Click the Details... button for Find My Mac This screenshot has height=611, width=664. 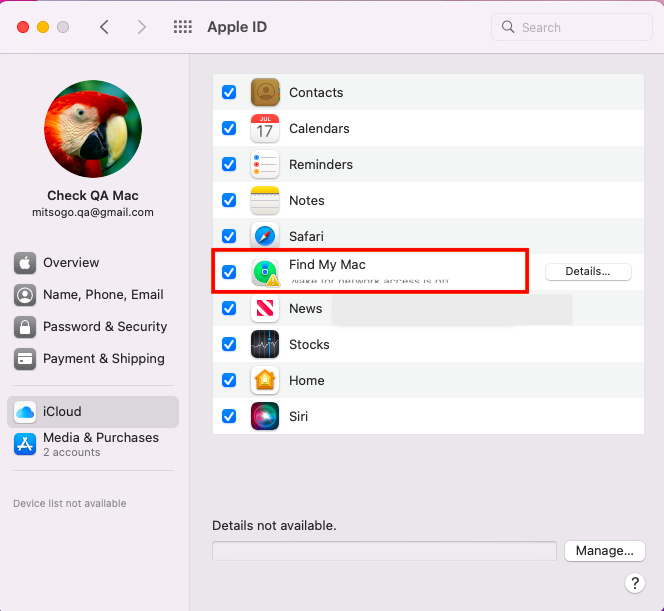pyautogui.click(x=588, y=271)
